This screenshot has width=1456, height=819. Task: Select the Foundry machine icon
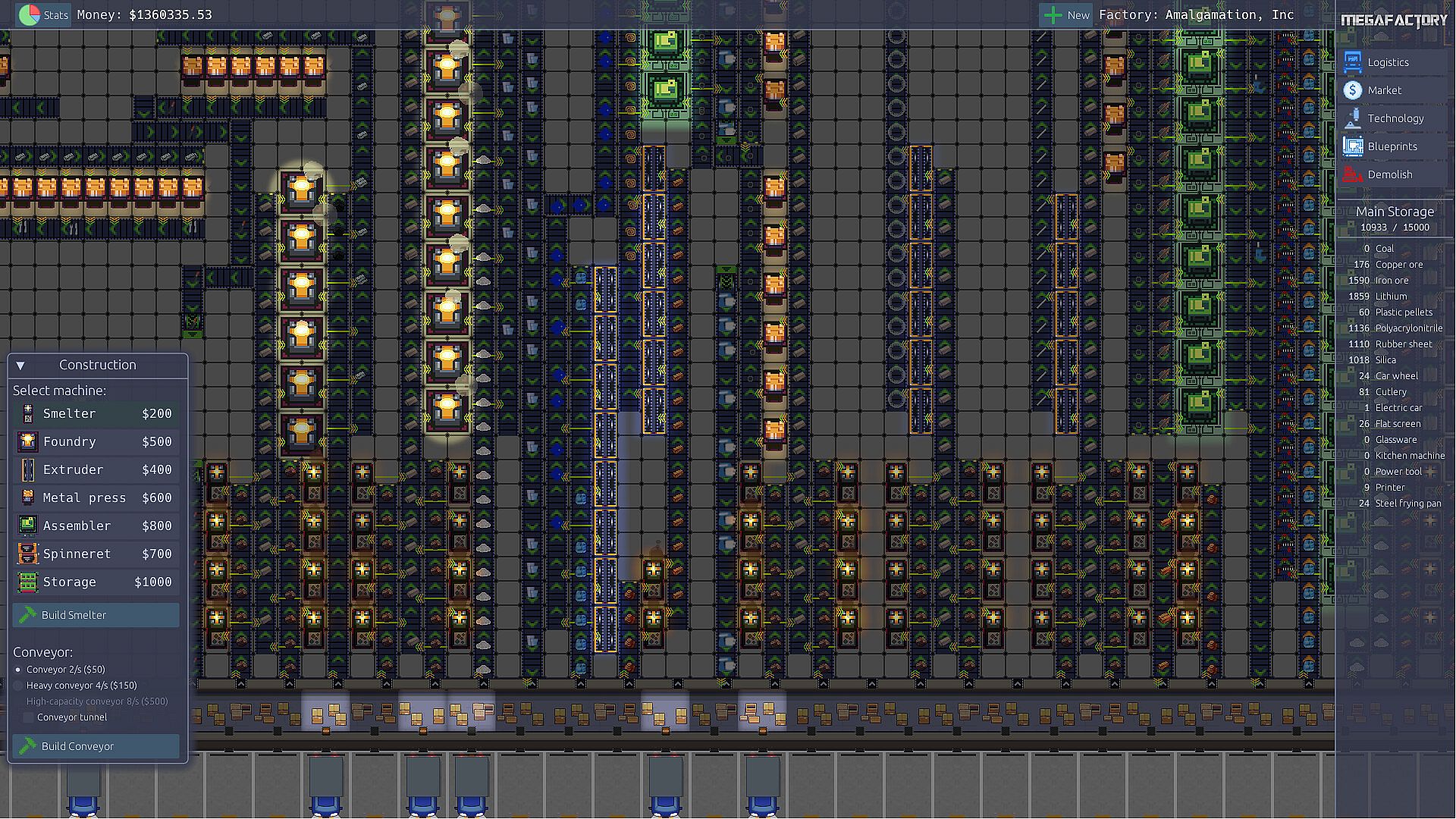coord(28,441)
